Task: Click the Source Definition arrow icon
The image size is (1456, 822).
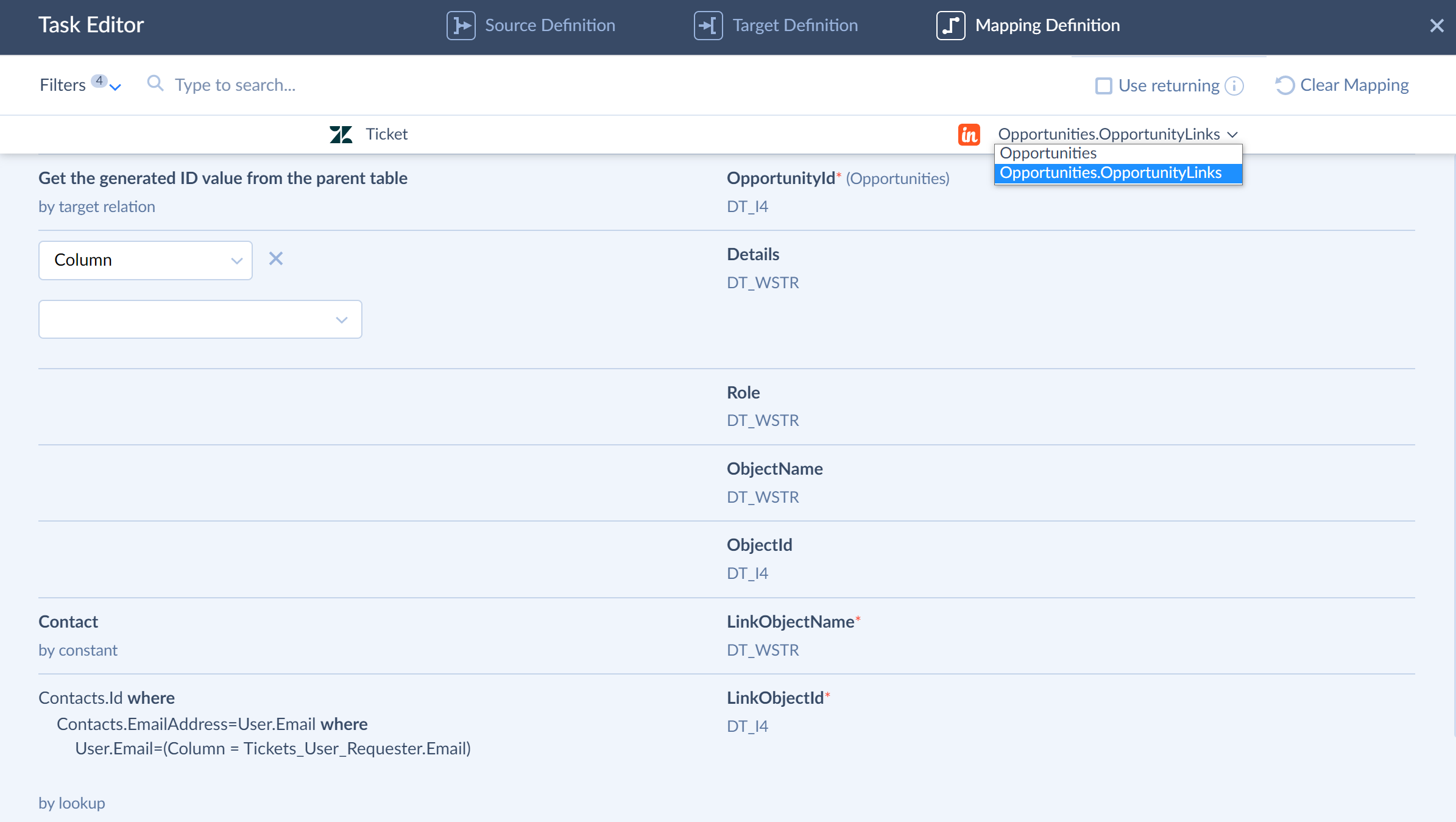Action: pyautogui.click(x=461, y=25)
